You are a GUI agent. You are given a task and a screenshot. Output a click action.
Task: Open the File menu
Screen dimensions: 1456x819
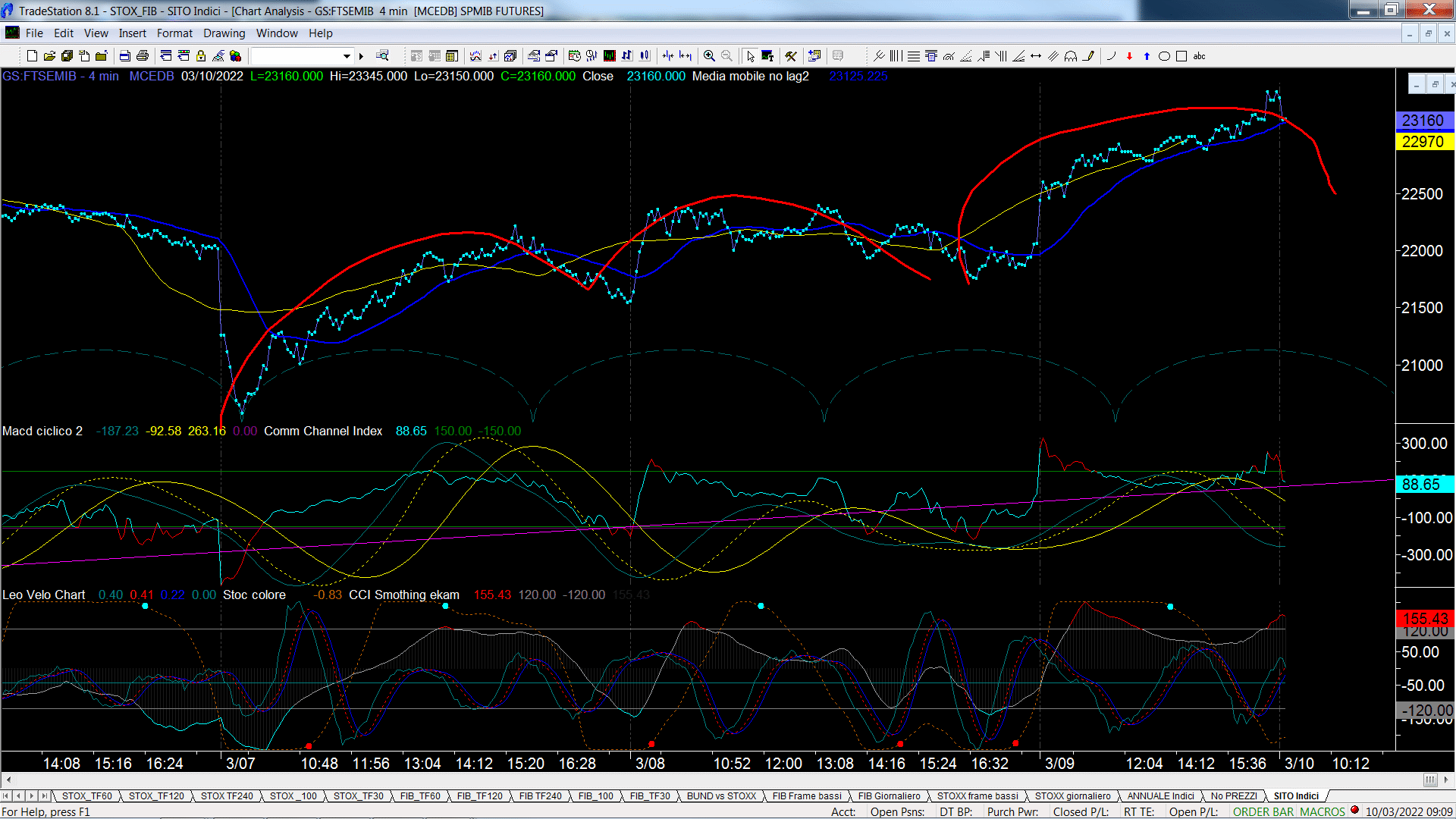click(x=34, y=33)
